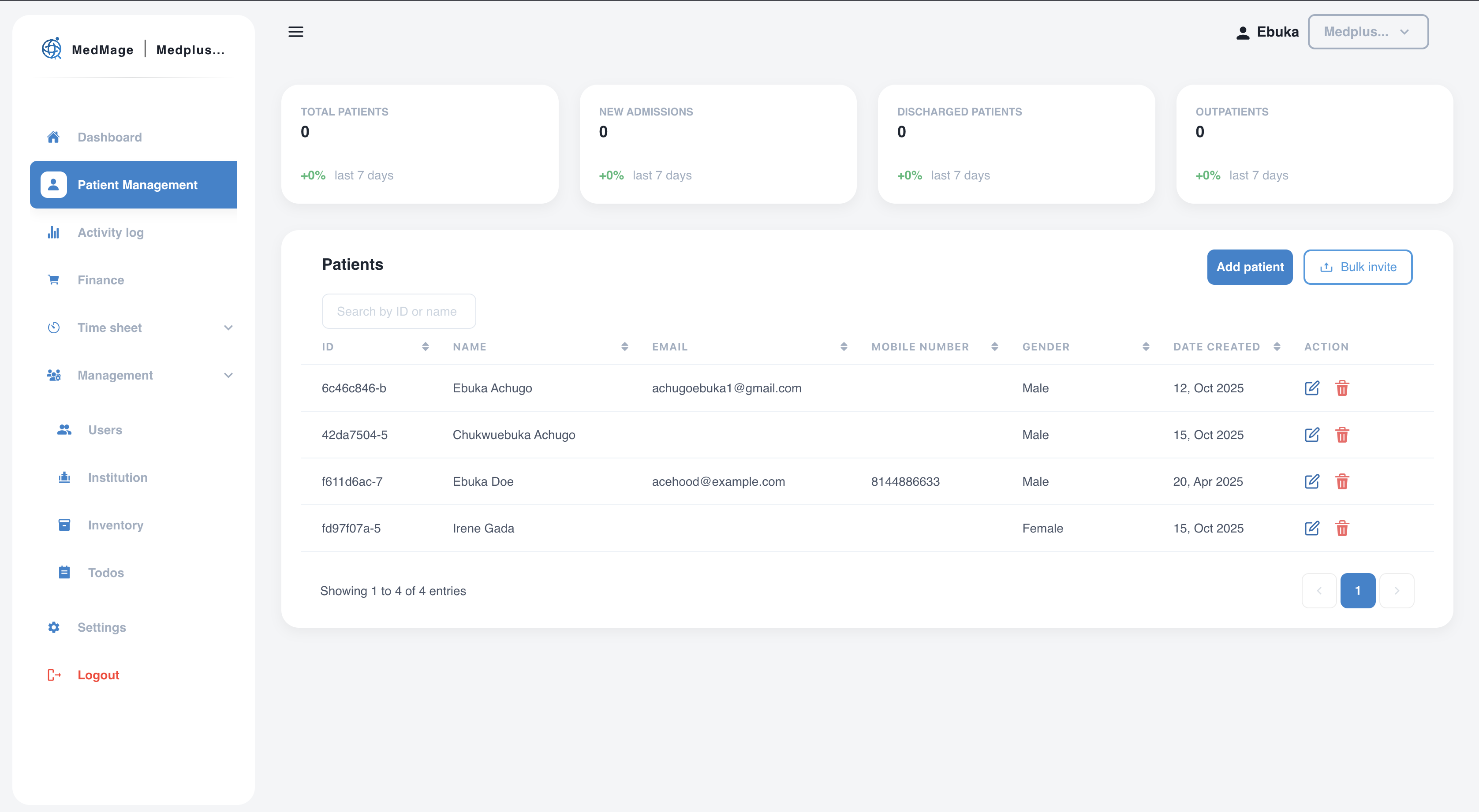The width and height of the screenshot is (1479, 812).
Task: Click the Add patient button
Action: pos(1249,267)
